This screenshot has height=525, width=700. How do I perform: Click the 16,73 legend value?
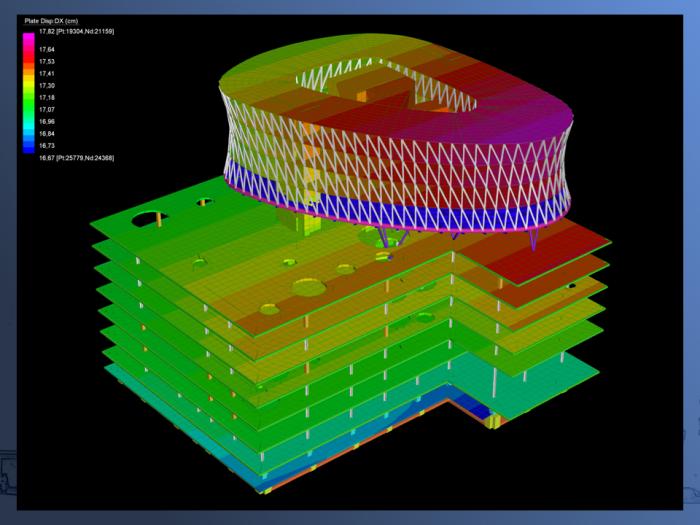tap(47, 145)
